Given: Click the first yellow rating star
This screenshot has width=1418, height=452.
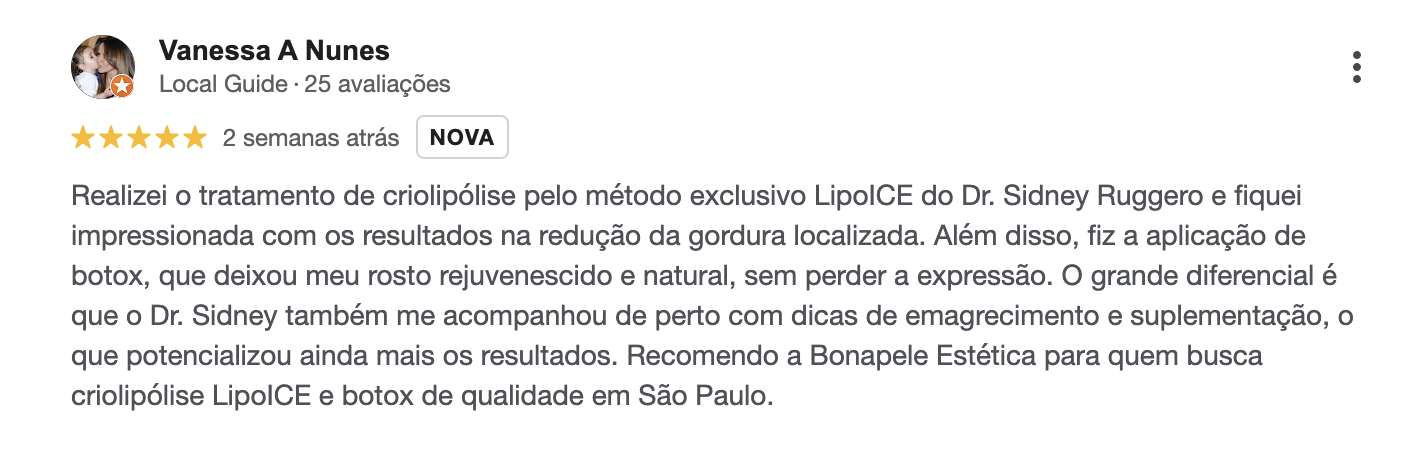Looking at the screenshot, I should [x=83, y=138].
